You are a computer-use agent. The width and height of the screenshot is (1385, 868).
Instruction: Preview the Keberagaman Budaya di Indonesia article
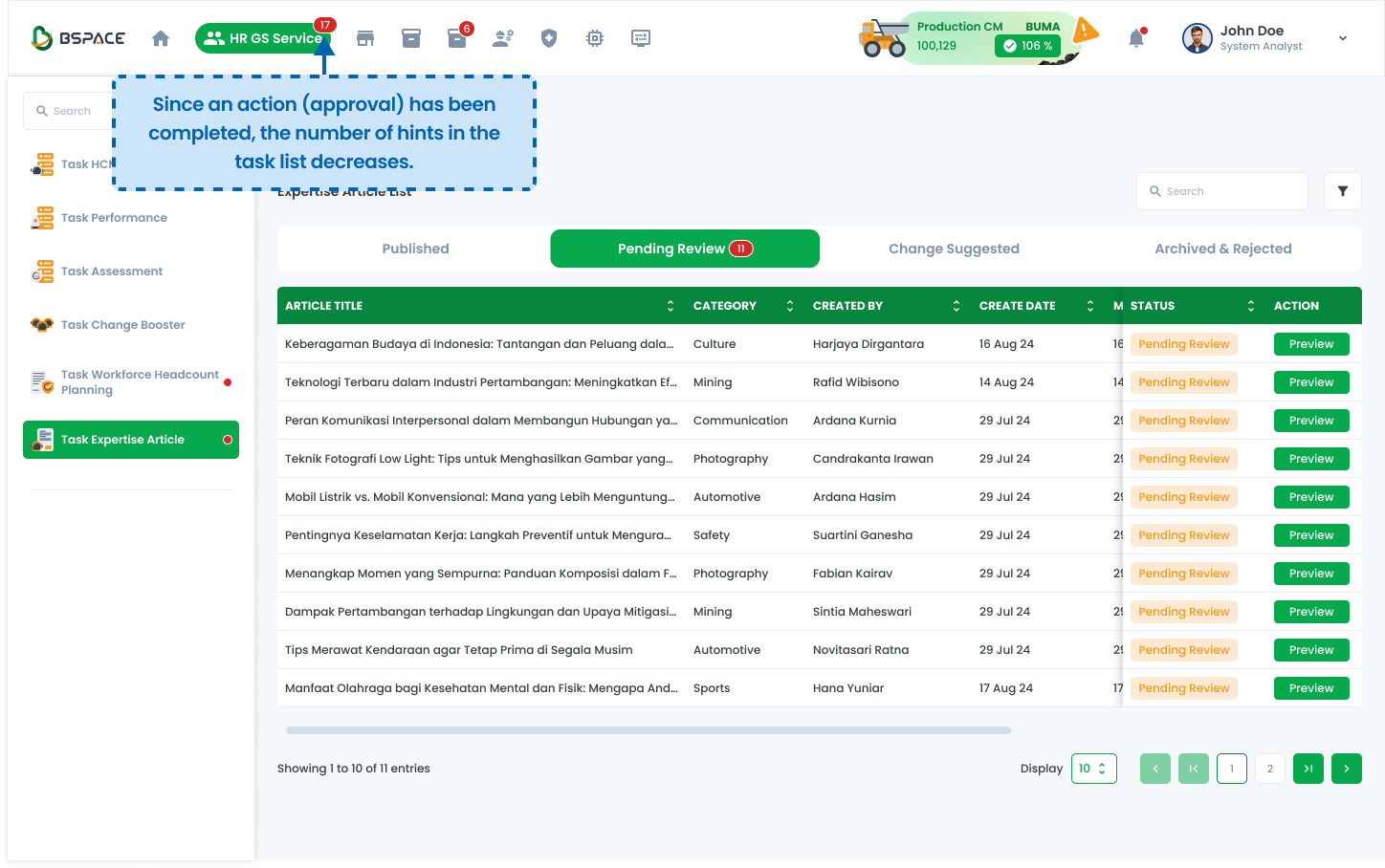(1310, 344)
